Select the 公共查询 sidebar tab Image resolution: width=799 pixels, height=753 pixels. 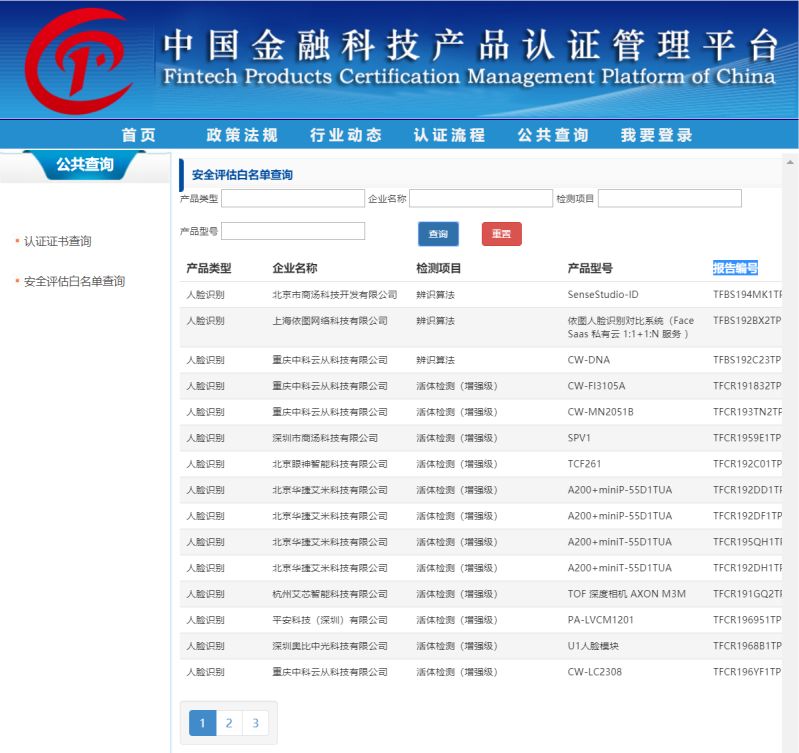point(85,165)
